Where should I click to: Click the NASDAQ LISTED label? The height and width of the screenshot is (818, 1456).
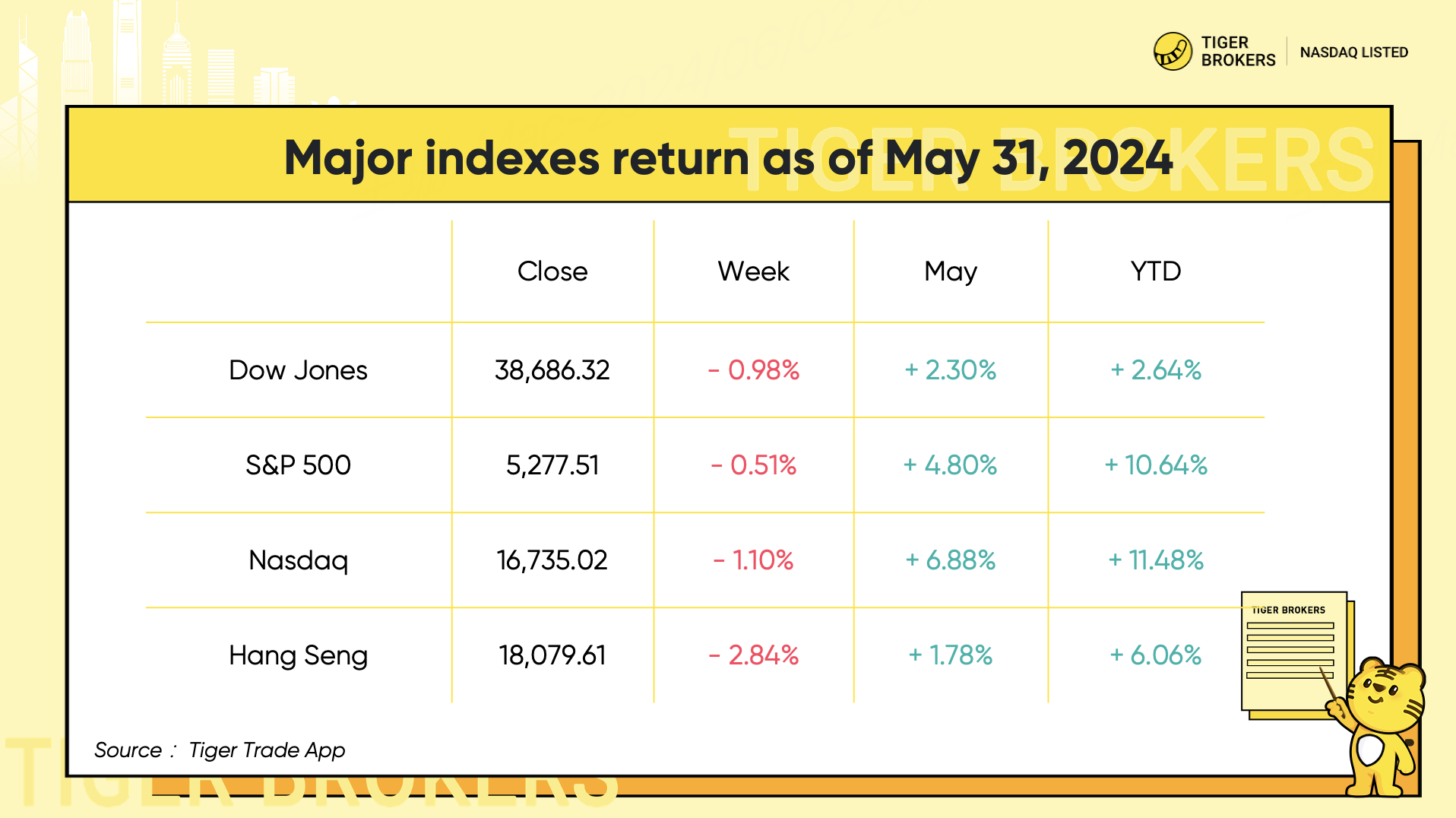[1353, 52]
